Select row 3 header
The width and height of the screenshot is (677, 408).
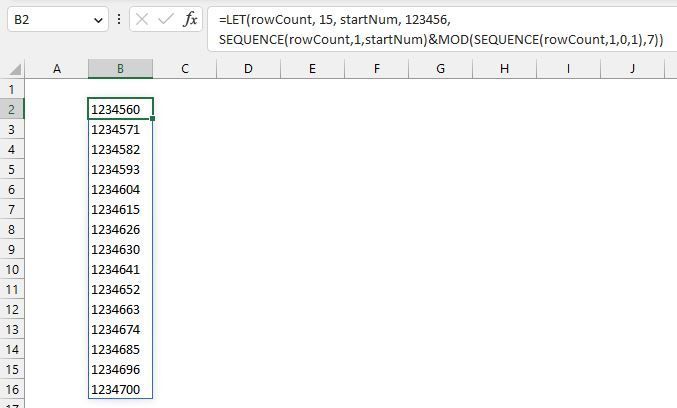click(x=12, y=130)
